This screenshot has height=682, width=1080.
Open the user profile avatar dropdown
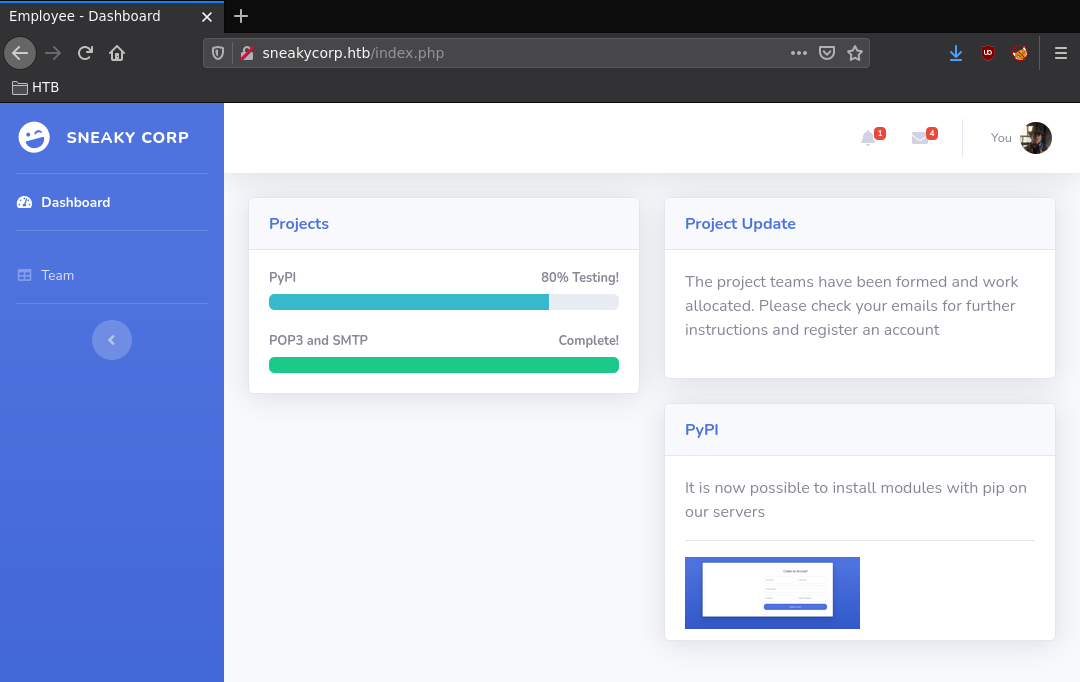(1035, 138)
